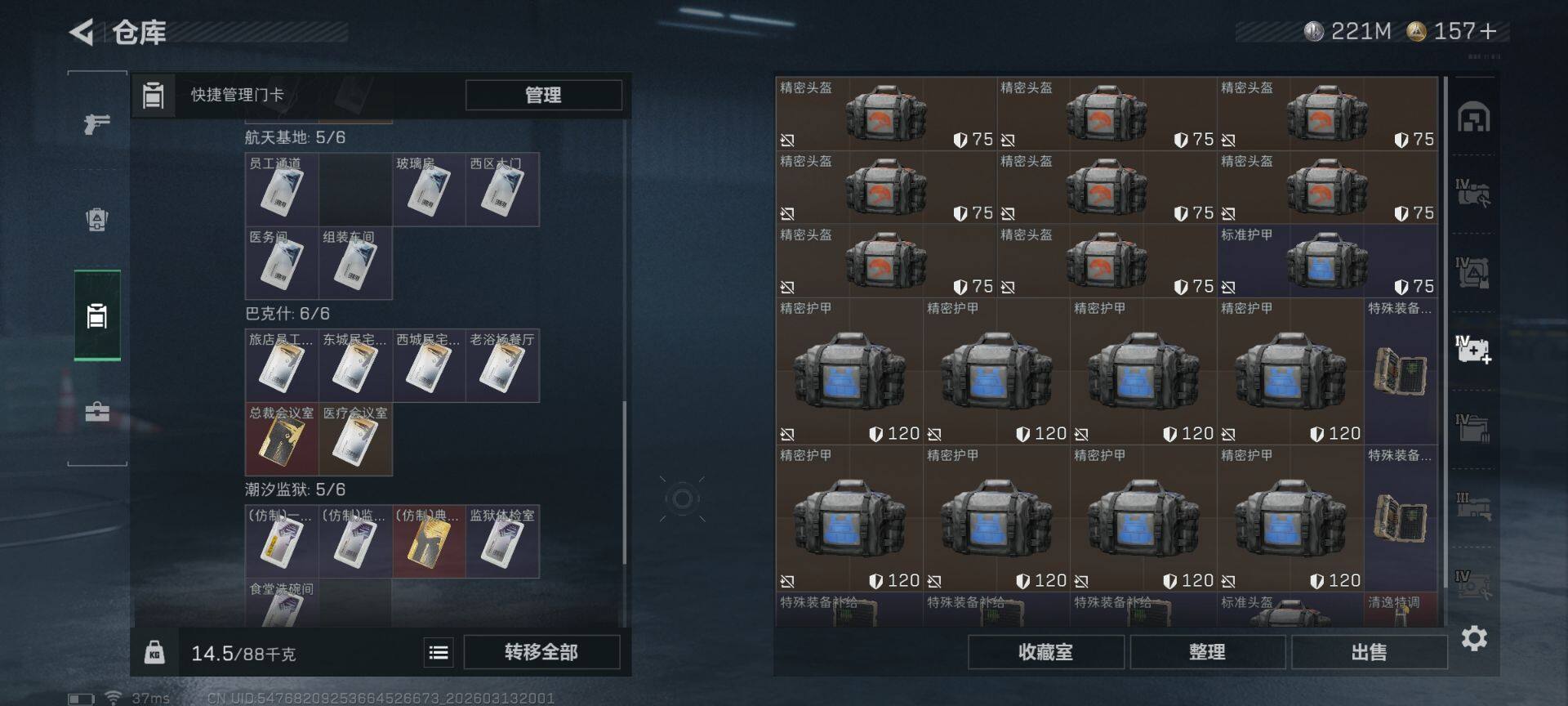Screen dimensions: 1568x706
Task: Select the 标准护甲 case with 75 durability
Action: 1327,261
